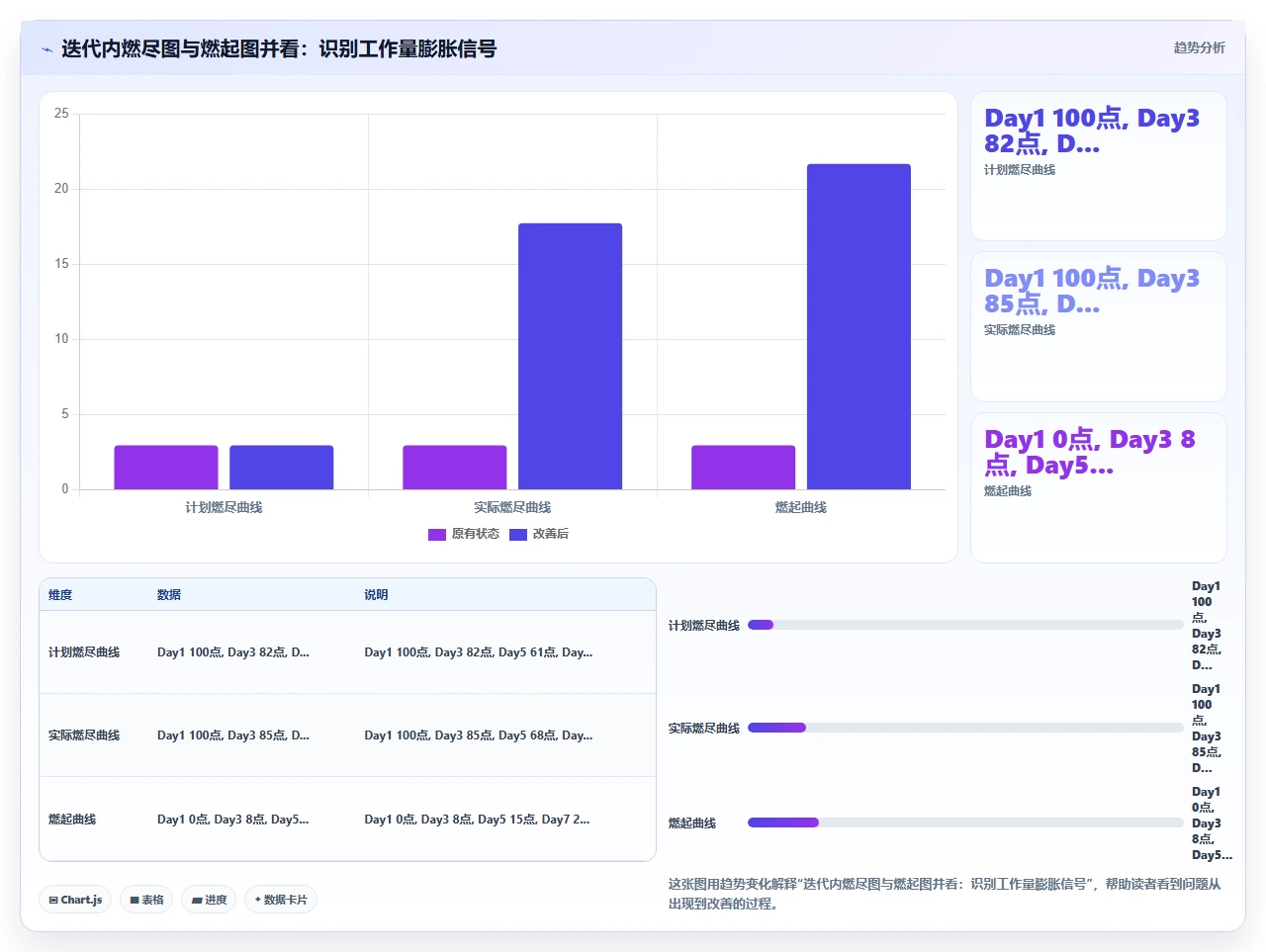The width and height of the screenshot is (1266, 952).
Task: Select the 进度 tag chip
Action: (x=209, y=900)
